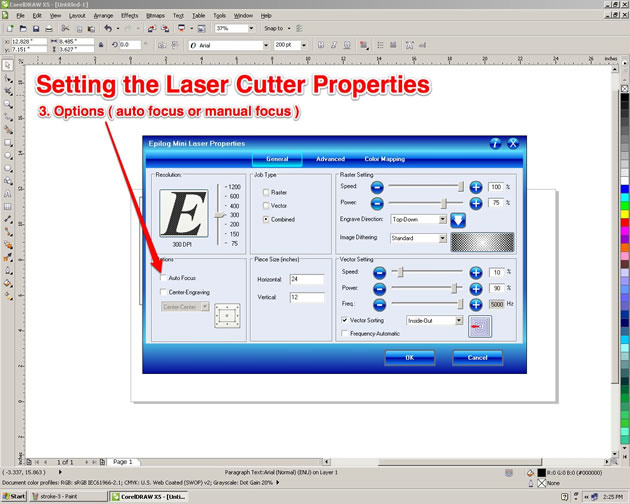Click the Vertical piece size field

pyautogui.click(x=307, y=297)
